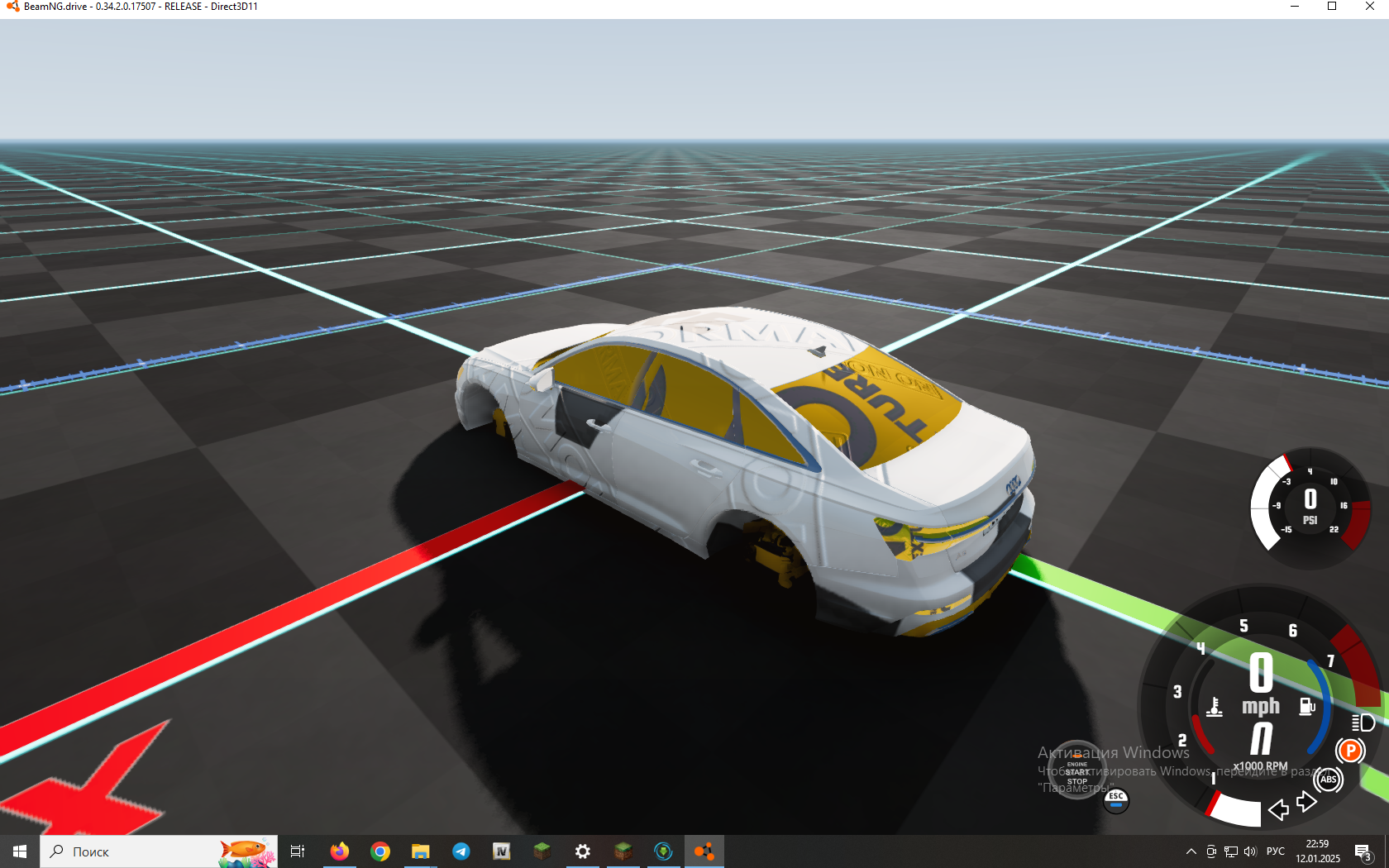Click the ESC indicator icon on the HUD
Viewport: 1389px width, 868px height.
(x=1116, y=799)
